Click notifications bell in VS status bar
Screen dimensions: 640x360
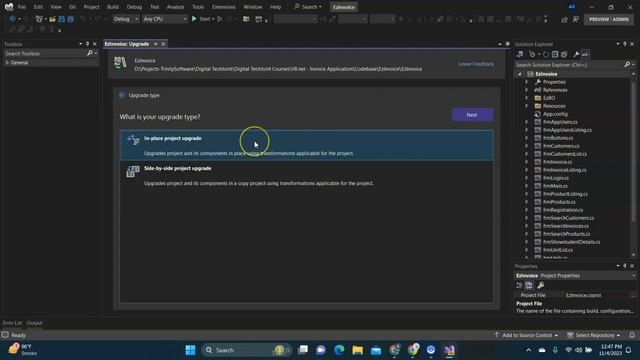click(x=632, y=335)
